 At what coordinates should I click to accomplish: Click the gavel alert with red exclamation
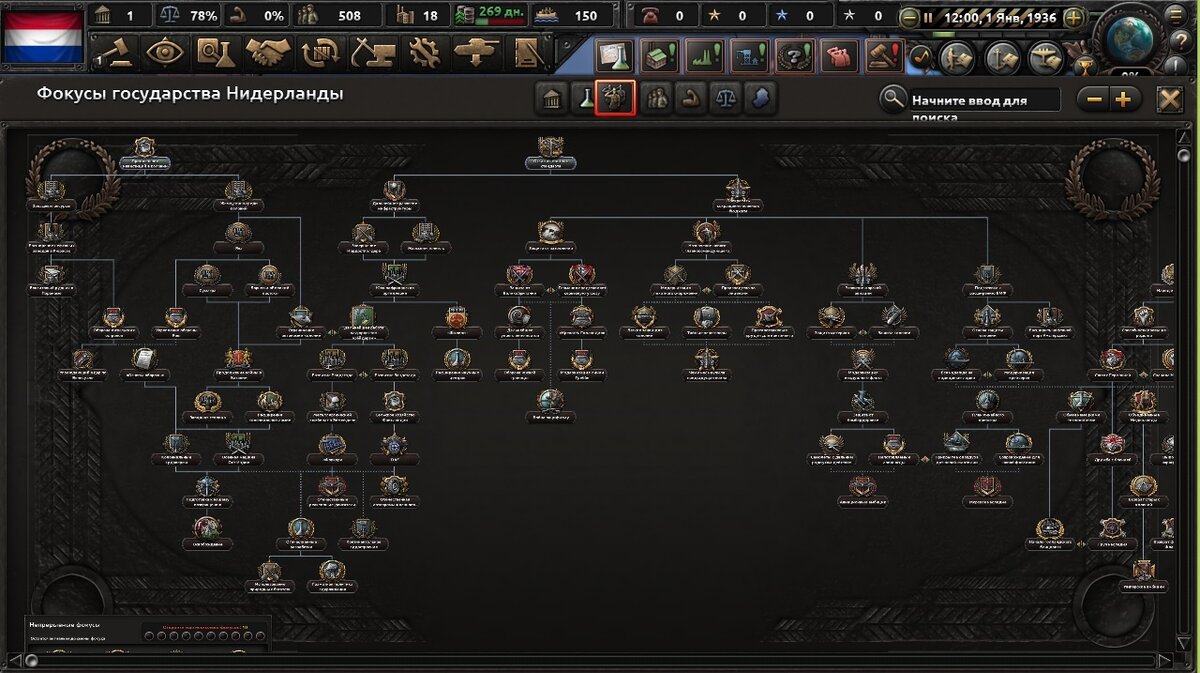884,56
